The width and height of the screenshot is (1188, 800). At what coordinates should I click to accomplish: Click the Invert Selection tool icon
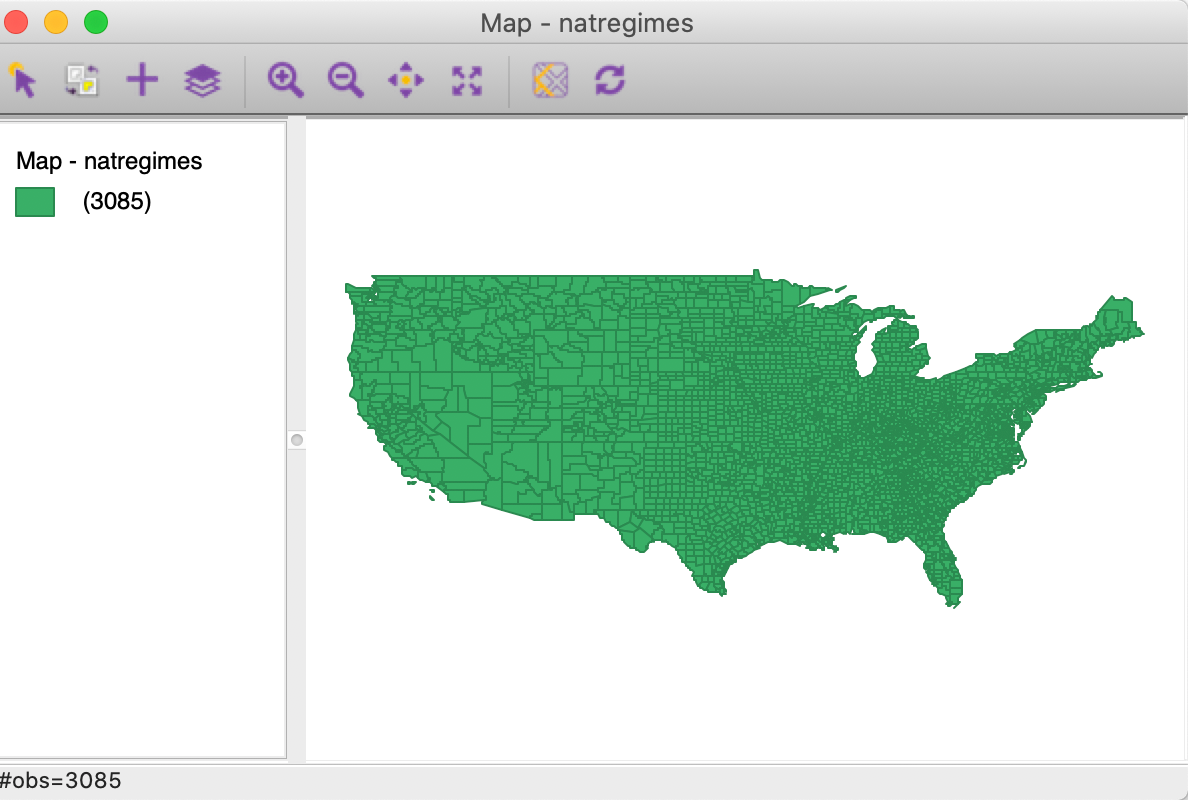(x=82, y=80)
